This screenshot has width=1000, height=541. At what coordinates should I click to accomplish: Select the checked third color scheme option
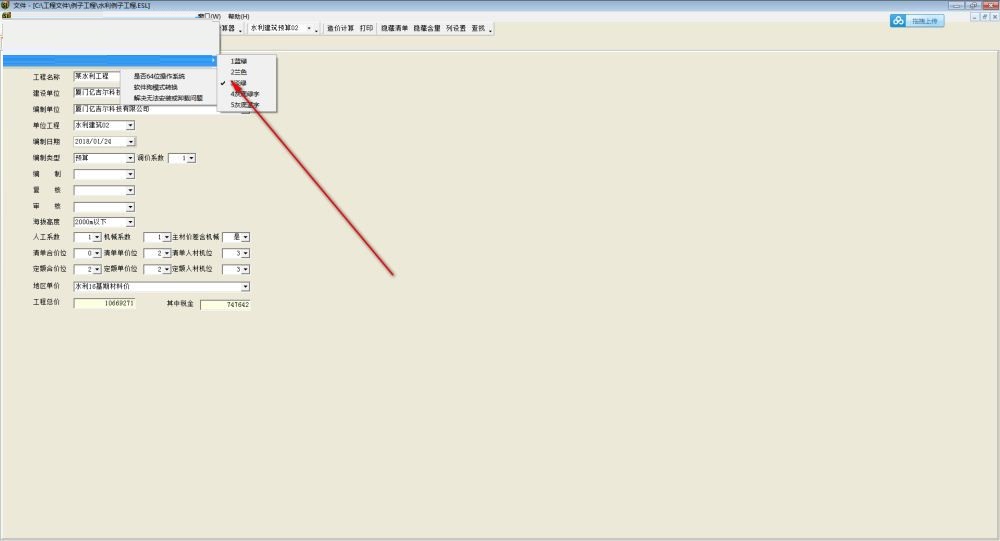coord(239,83)
